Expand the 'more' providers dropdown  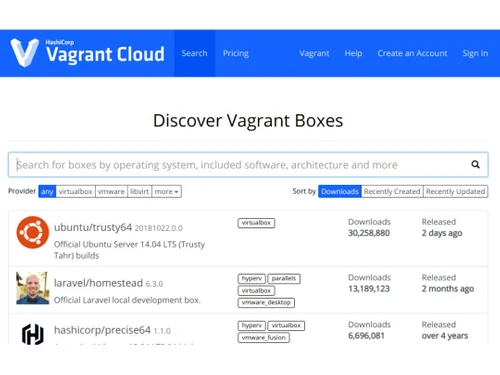(166, 192)
